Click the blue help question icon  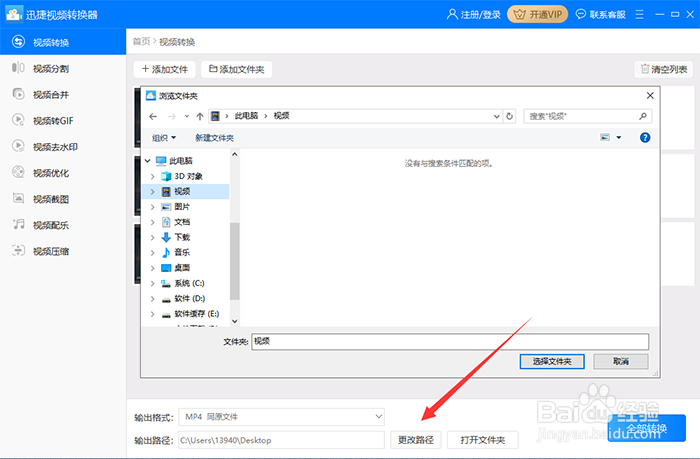coord(645,138)
